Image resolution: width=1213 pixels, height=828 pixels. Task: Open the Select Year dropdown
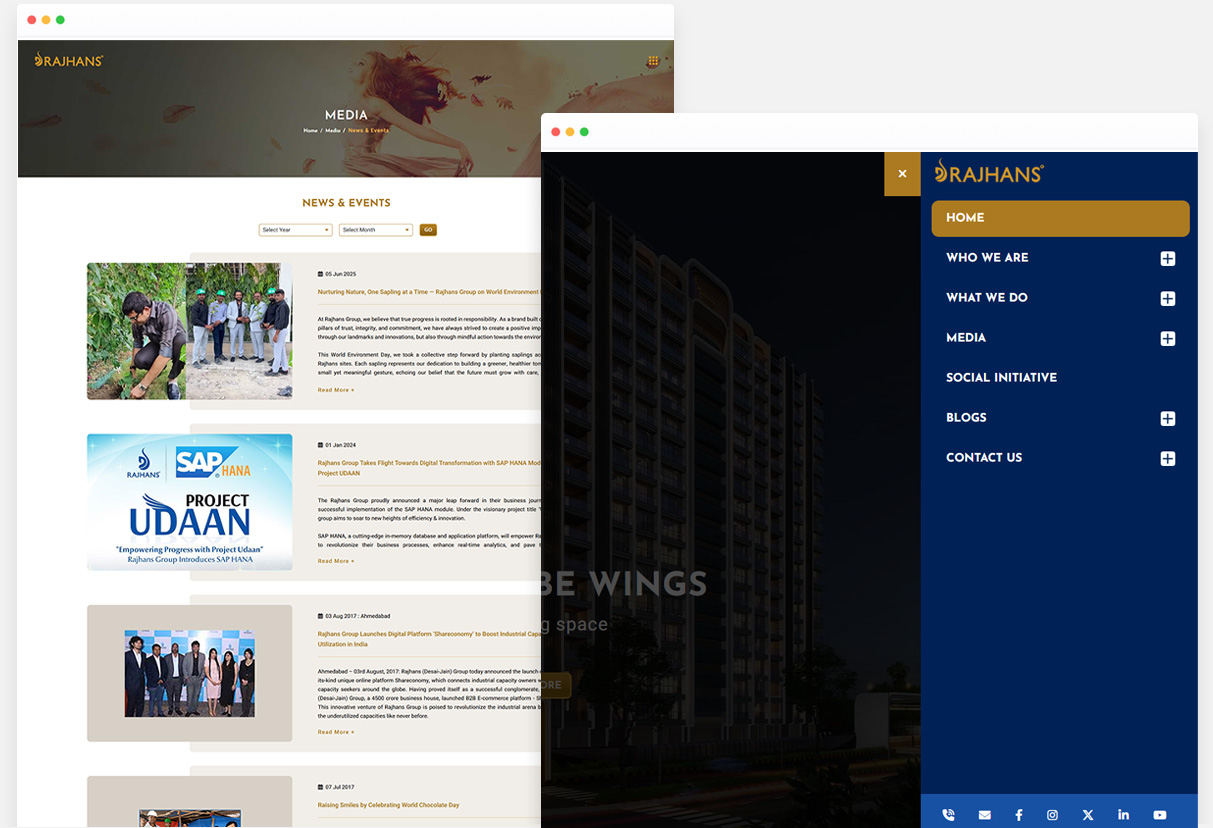[295, 230]
